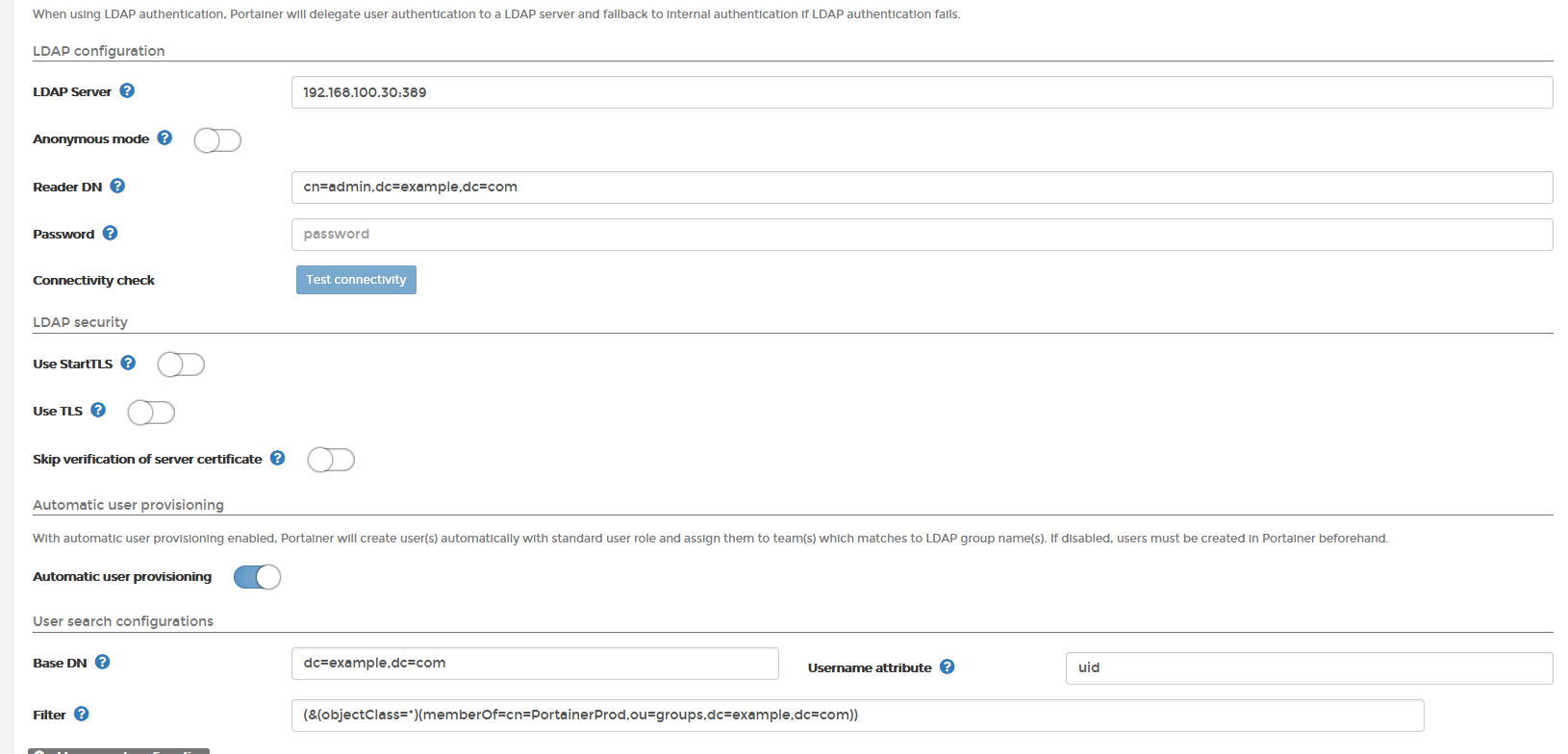
Task: Click inside the LDAP Server address field
Action: tap(673, 92)
